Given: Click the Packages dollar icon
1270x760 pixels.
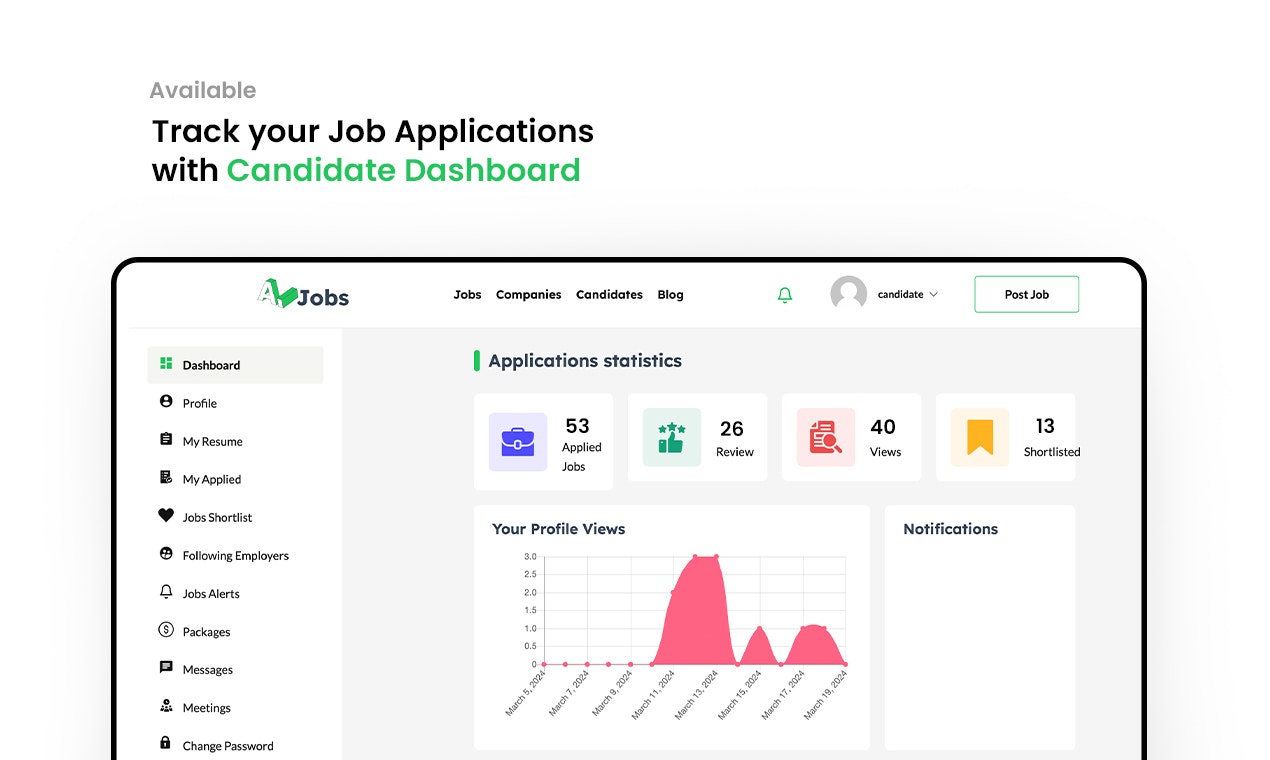Looking at the screenshot, I should 166,630.
